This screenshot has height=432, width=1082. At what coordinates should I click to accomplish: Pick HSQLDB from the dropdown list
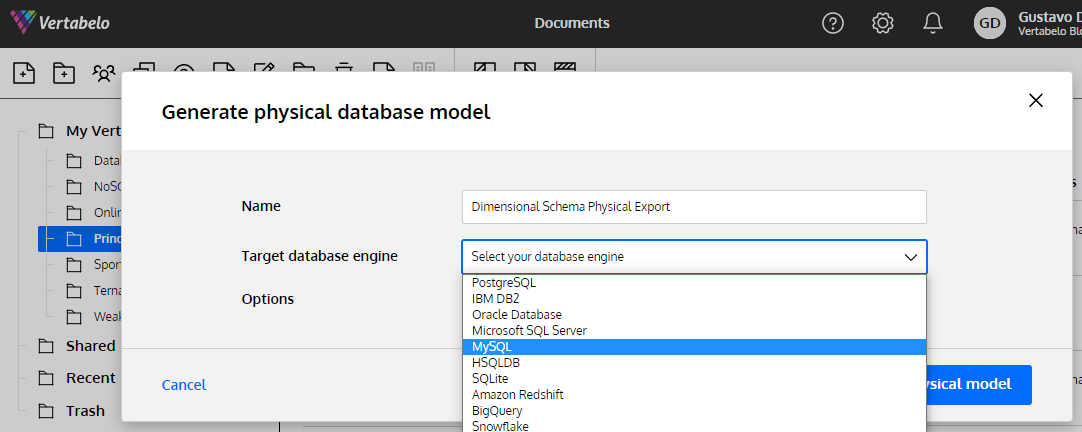694,362
